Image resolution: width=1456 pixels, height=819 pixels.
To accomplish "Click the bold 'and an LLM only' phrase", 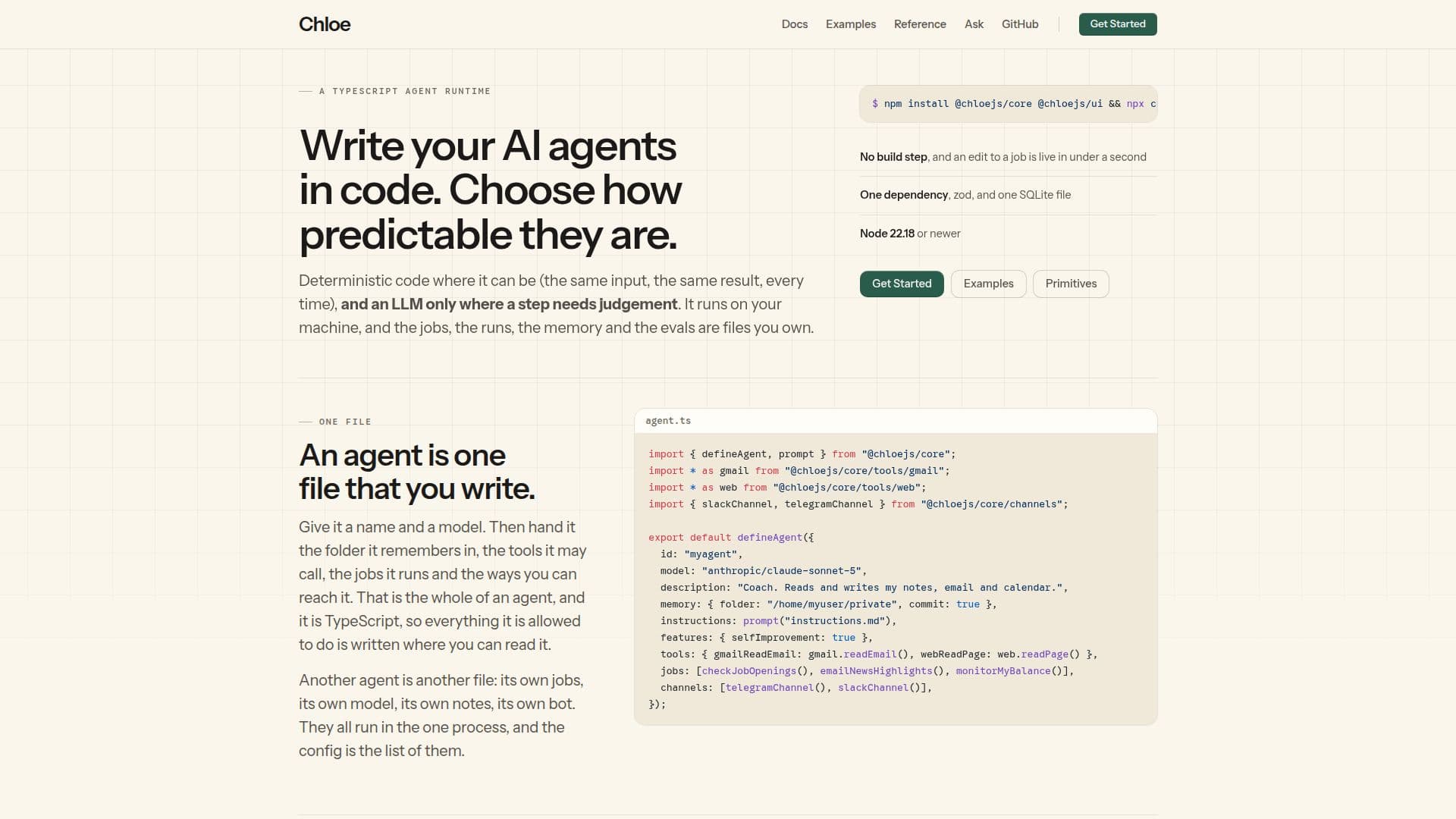I will (509, 304).
